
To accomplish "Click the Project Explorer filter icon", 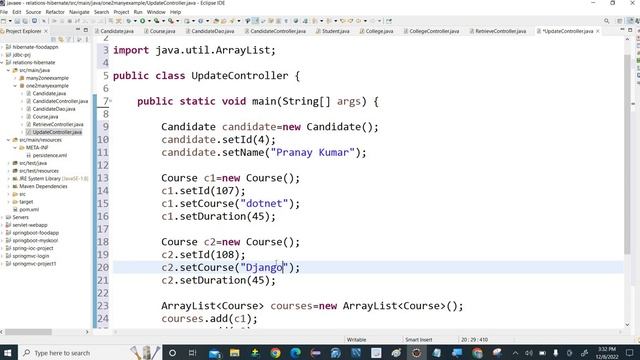I will pos(69,39).
